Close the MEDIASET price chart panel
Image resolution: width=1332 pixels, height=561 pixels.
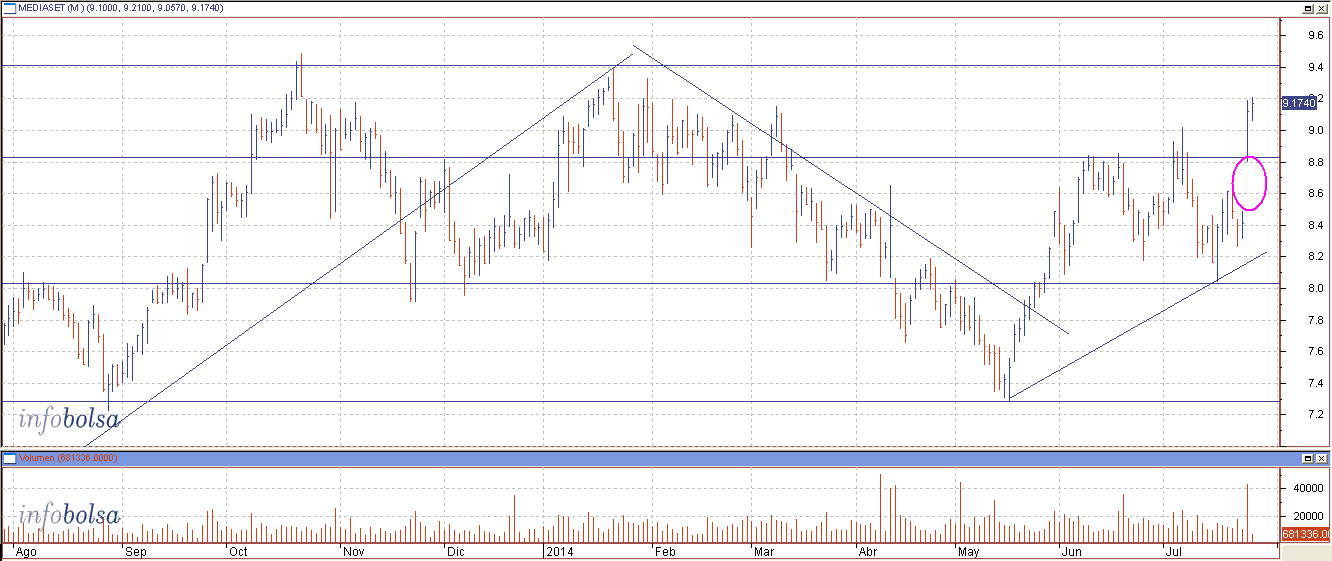pos(1322,7)
